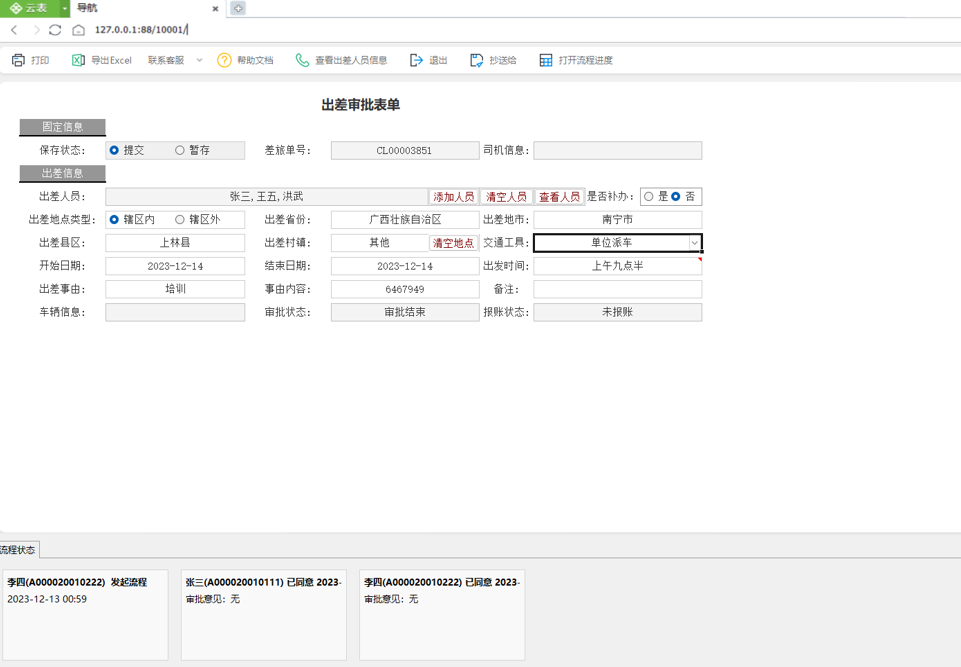Click the 报账状态 field 未报账
This screenshot has height=667, width=961.
617,312
